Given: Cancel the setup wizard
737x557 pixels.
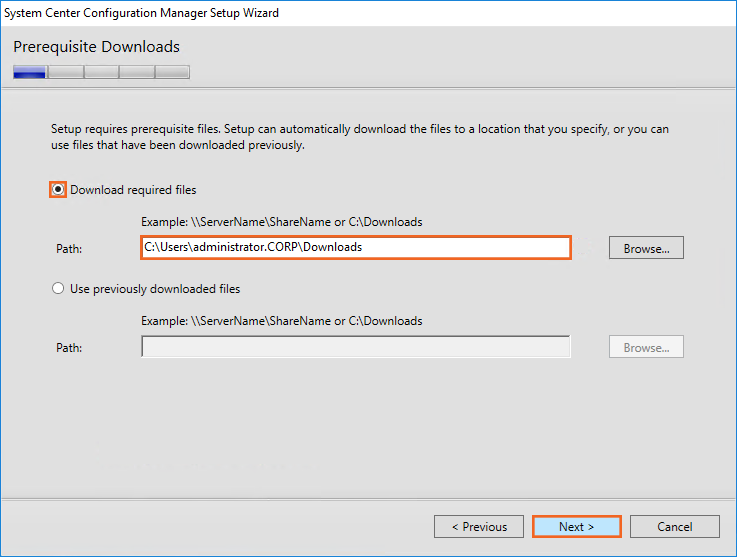Looking at the screenshot, I should coord(674,527).
